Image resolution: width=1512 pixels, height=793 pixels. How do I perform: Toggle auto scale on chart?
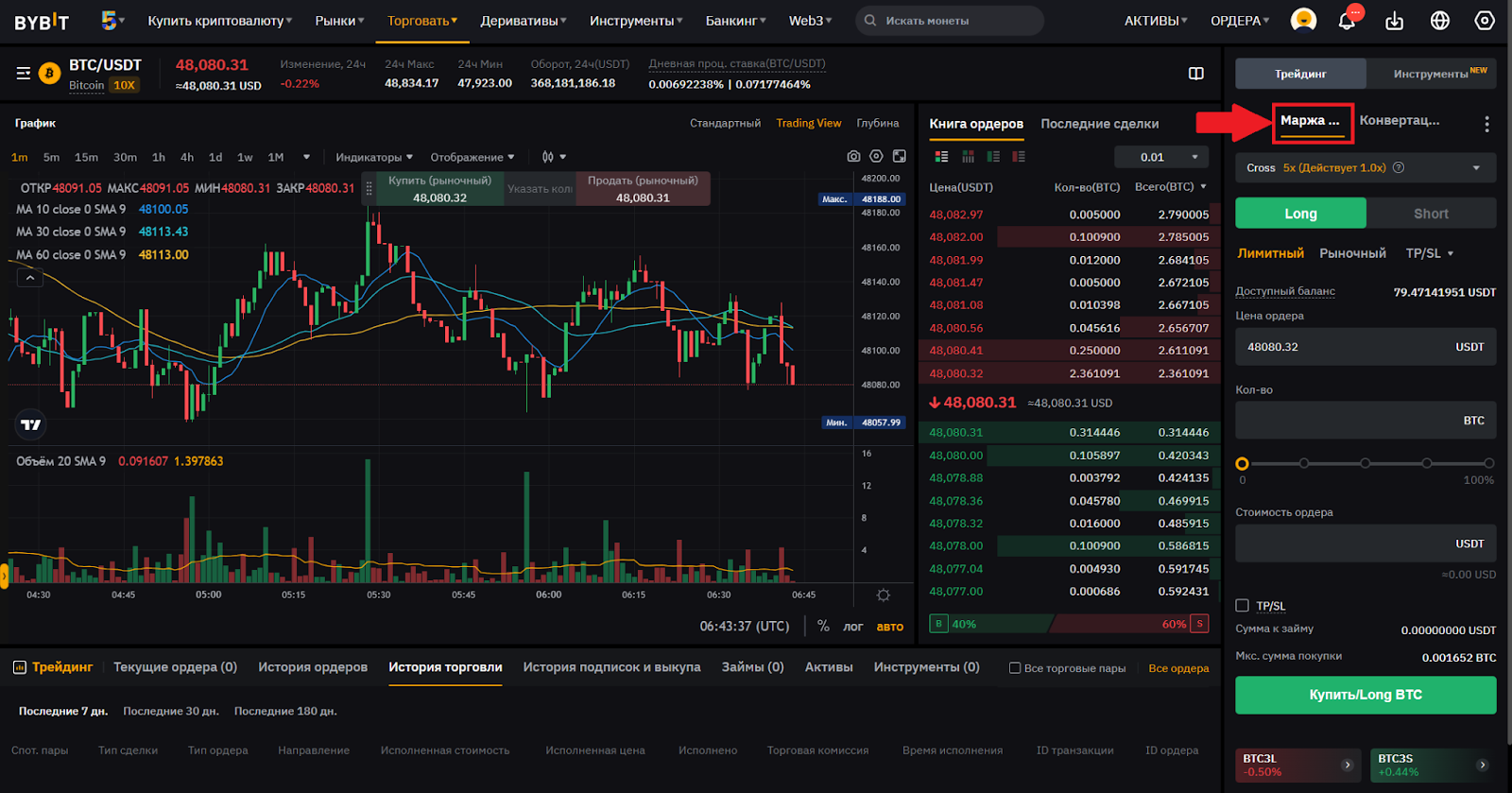pyautogui.click(x=889, y=626)
